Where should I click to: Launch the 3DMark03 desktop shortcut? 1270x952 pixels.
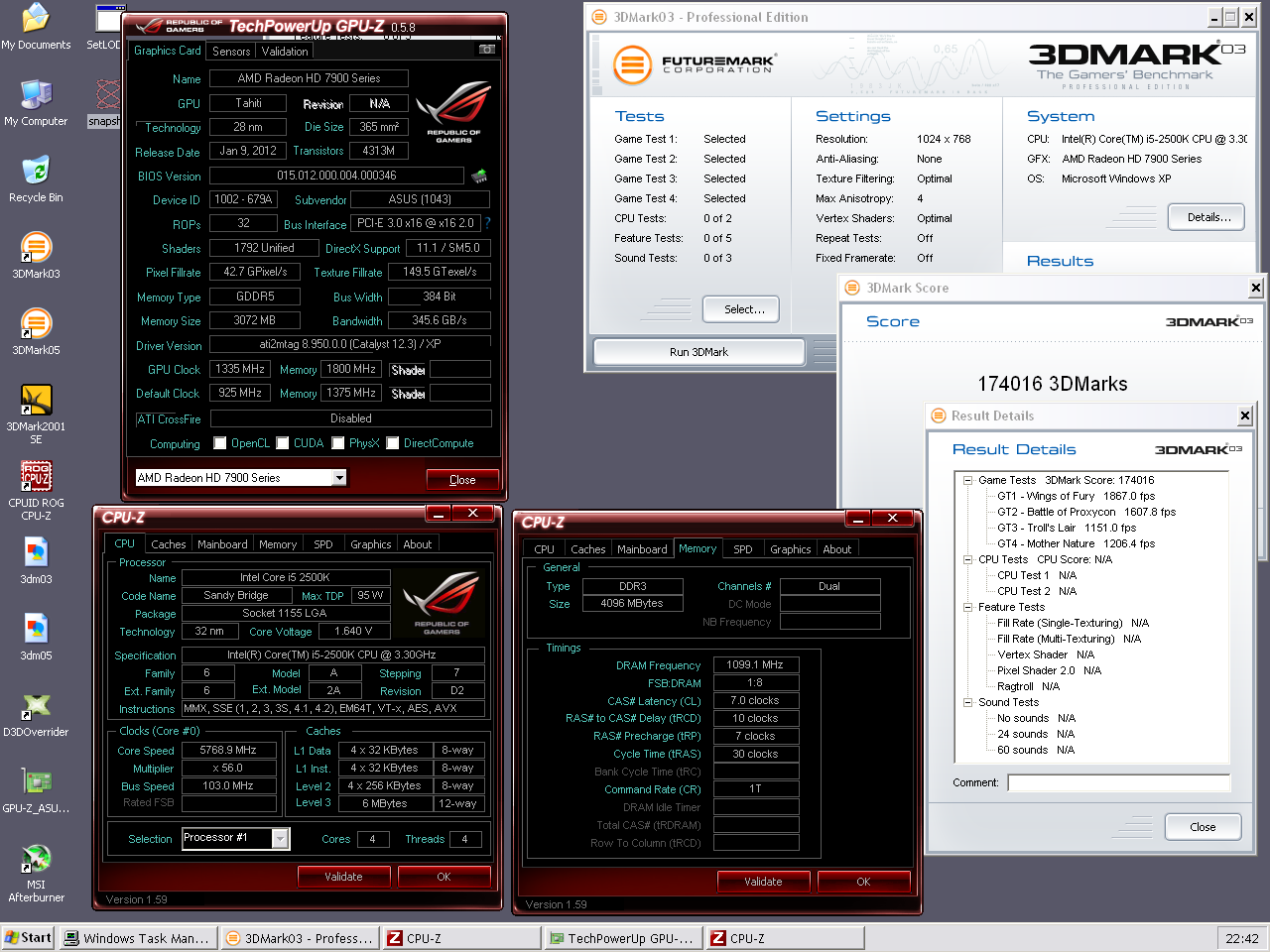tap(36, 256)
